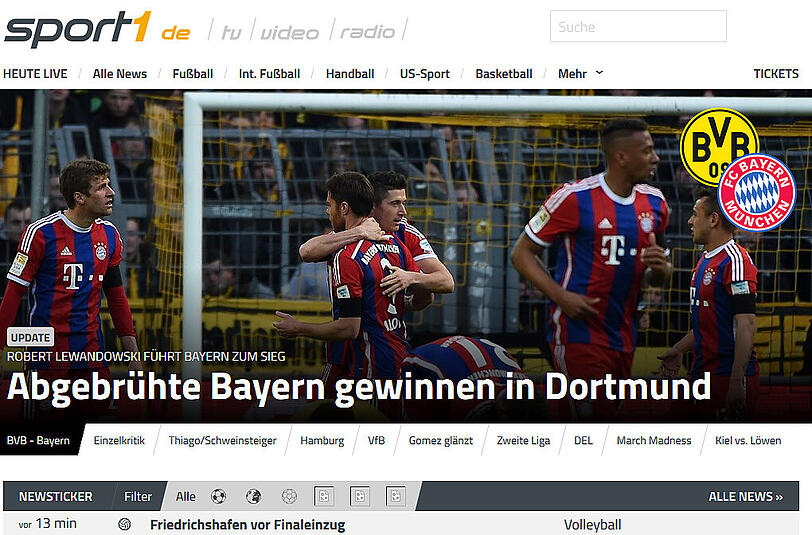The width and height of the screenshot is (812, 535).
Task: Select the globe filter icon in newsticker
Action: 253,496
